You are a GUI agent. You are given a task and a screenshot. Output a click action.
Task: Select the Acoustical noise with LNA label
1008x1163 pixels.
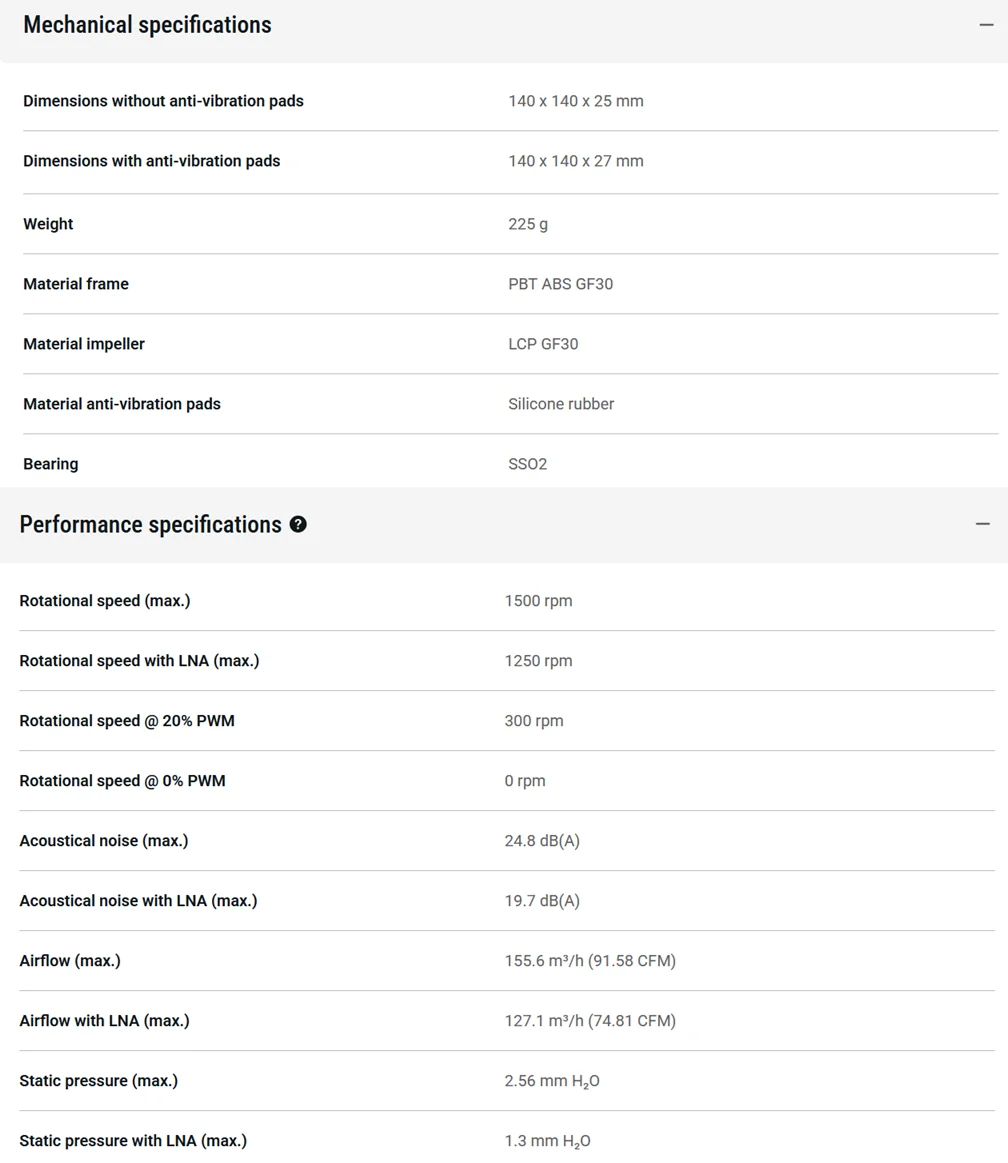click(138, 901)
